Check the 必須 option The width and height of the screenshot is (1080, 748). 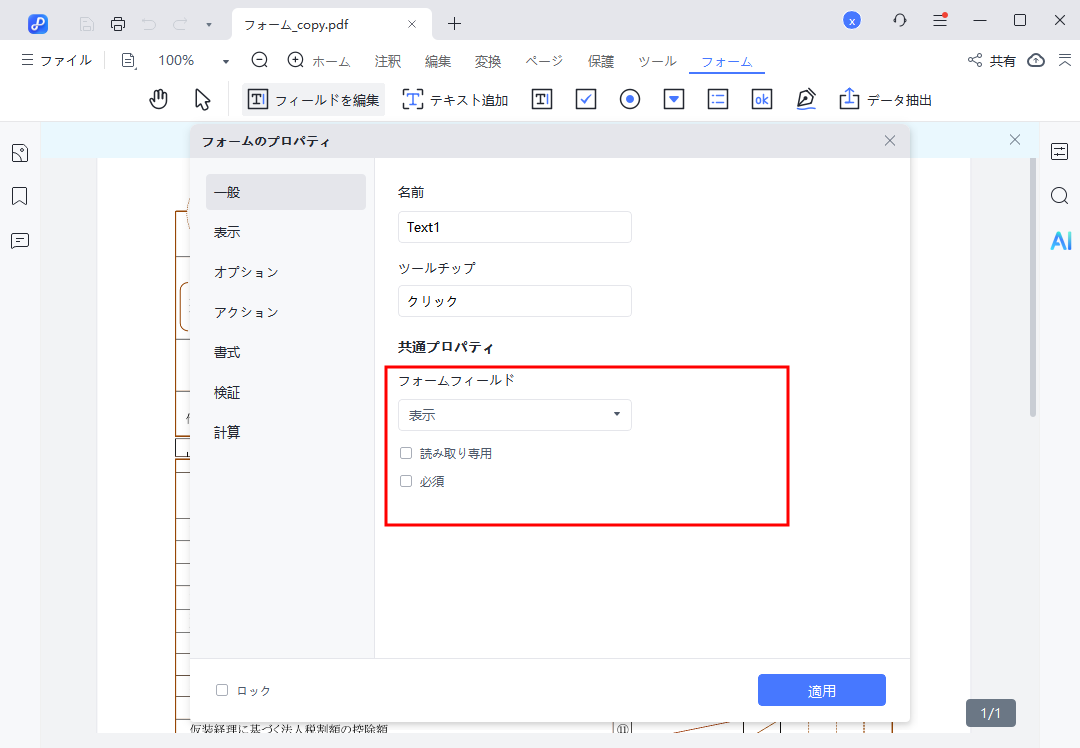[405, 481]
